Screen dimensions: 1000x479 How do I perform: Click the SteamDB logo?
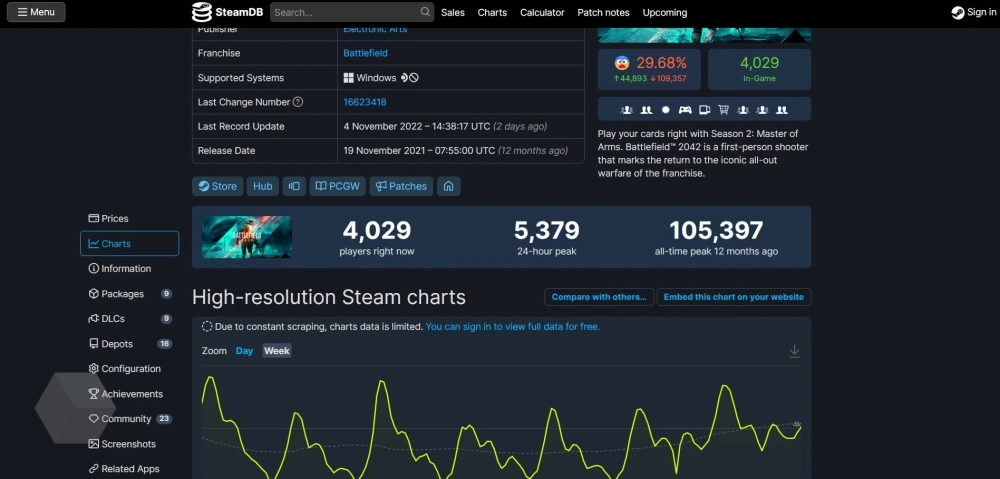228,12
